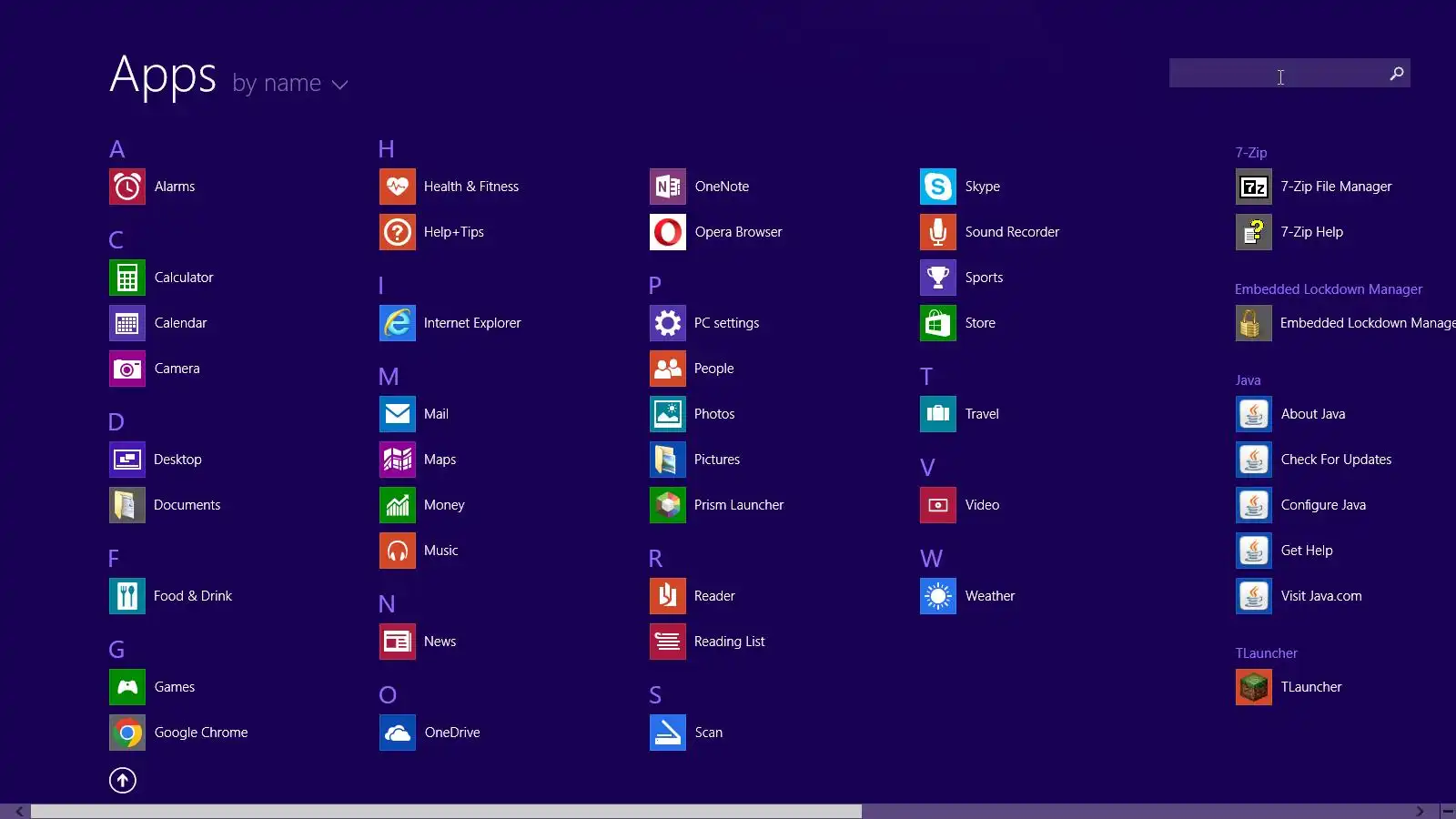Viewport: 1456px width, 819px height.
Task: Open the Sound Recorder icon
Action: click(x=938, y=232)
